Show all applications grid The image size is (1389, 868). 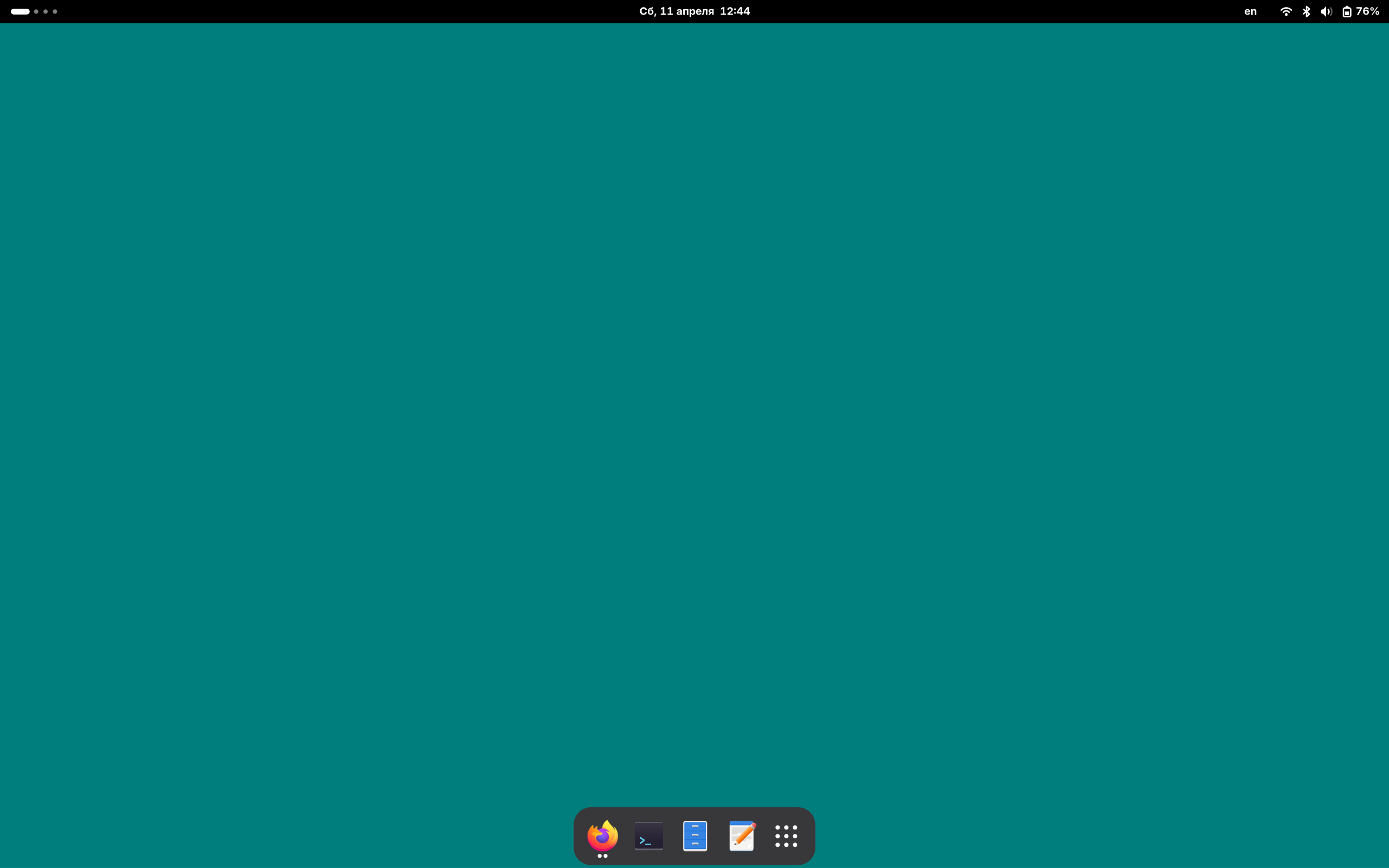786,836
